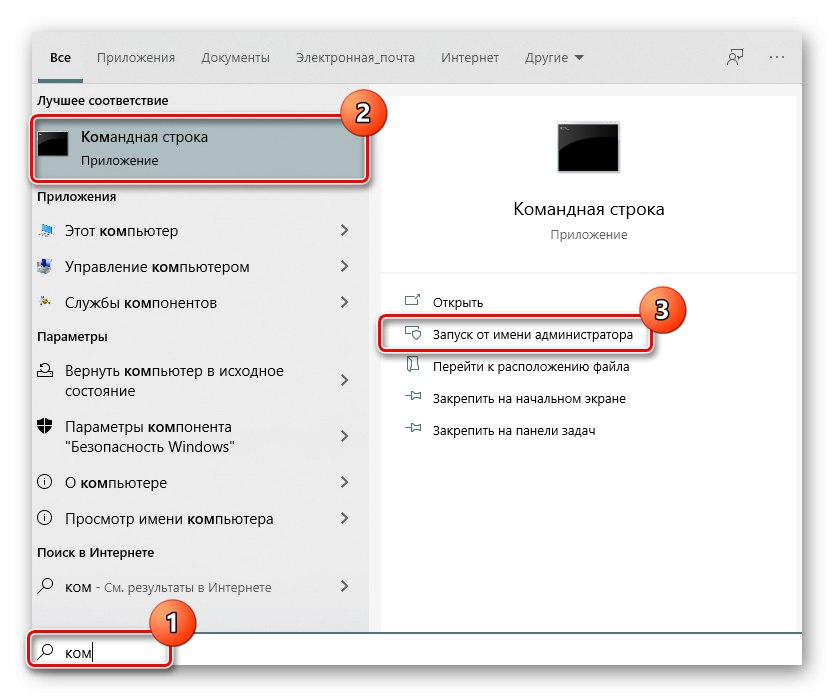Open the Службы компонентов result text

pyautogui.click(x=141, y=303)
